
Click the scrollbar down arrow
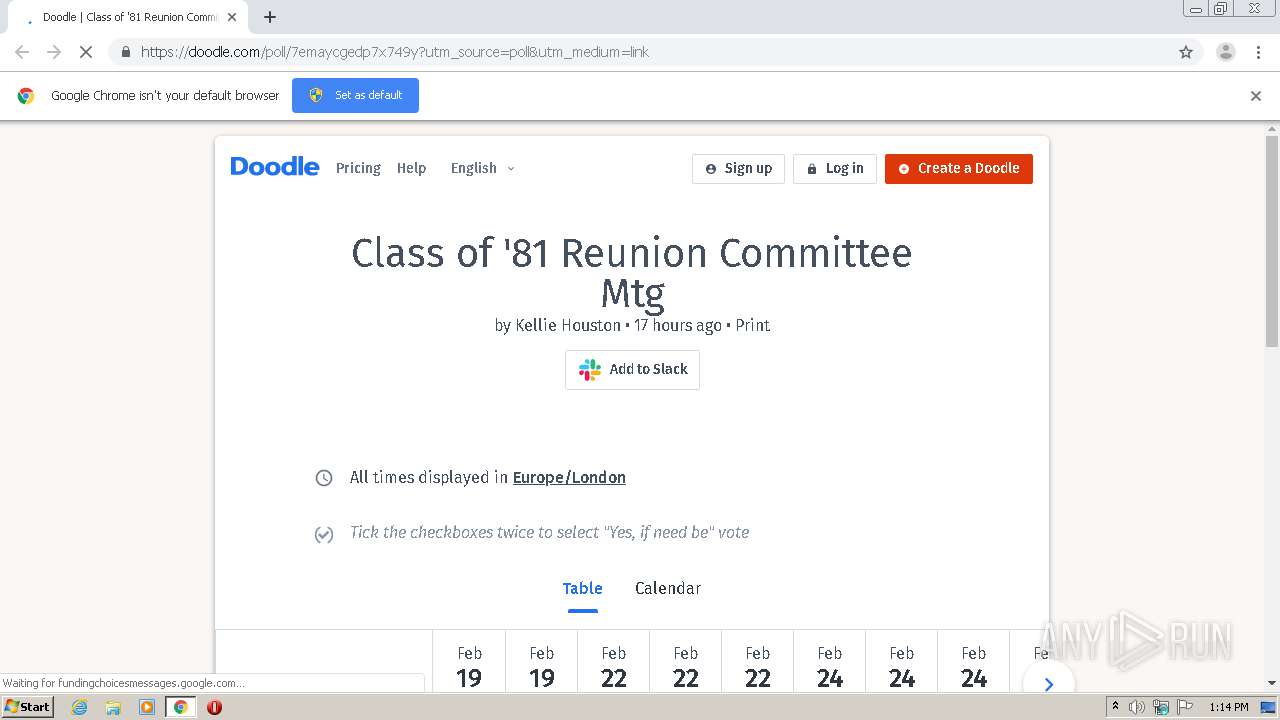[1272, 683]
